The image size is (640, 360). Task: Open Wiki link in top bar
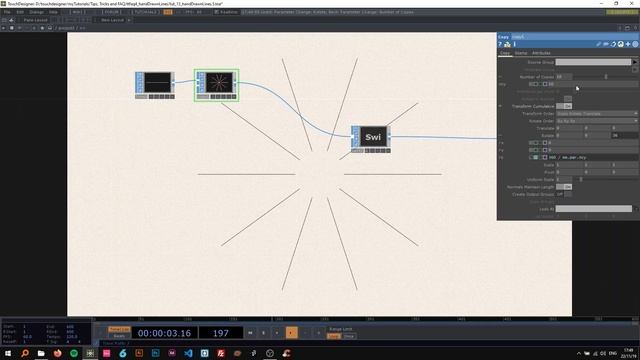click(x=79, y=12)
